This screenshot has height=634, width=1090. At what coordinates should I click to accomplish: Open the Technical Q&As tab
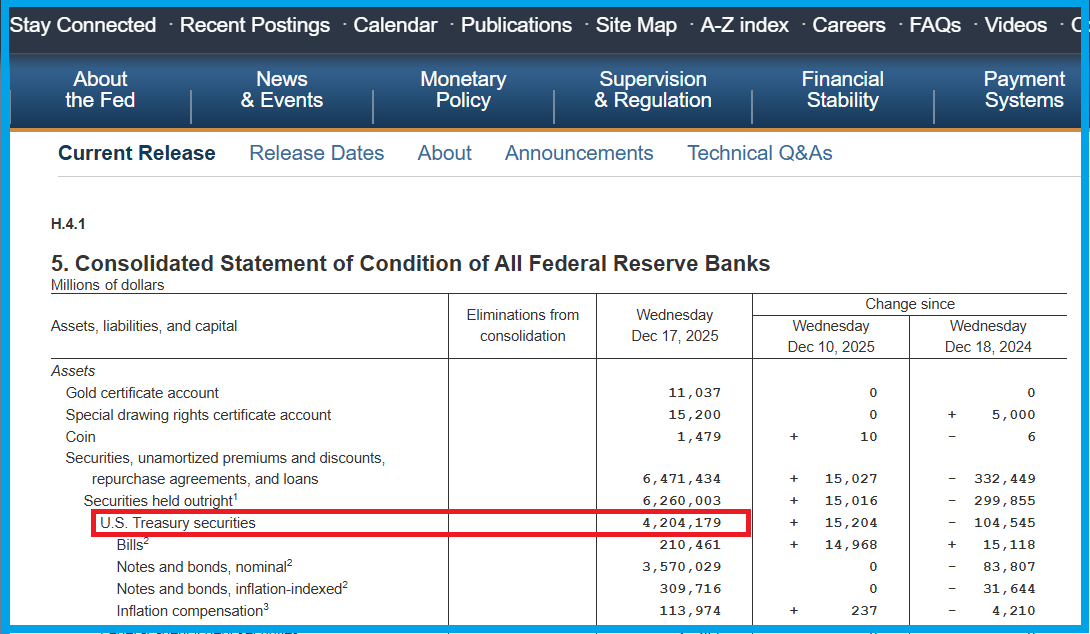pos(759,153)
